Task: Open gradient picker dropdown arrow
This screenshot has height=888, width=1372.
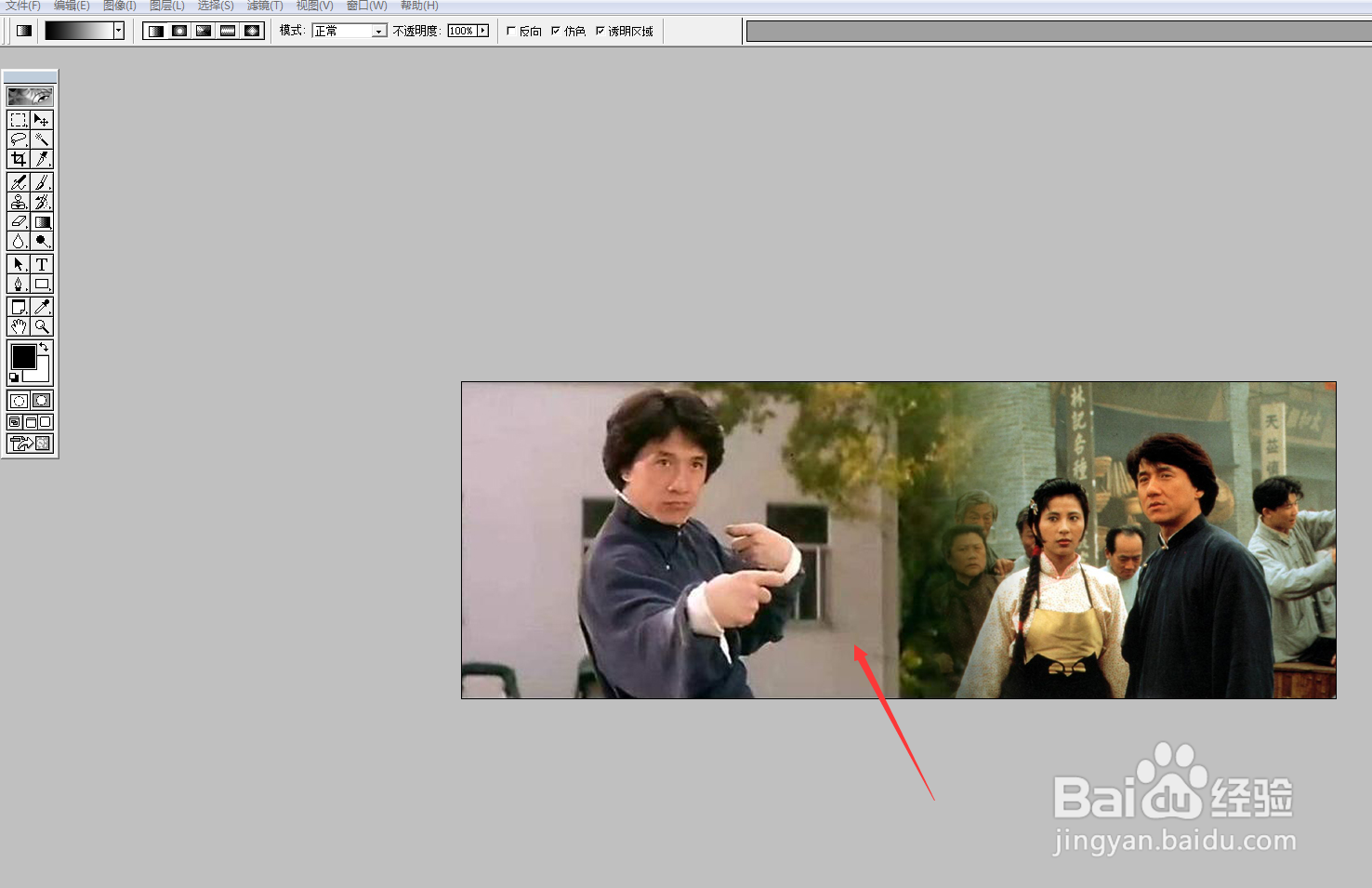Action: 119,31
